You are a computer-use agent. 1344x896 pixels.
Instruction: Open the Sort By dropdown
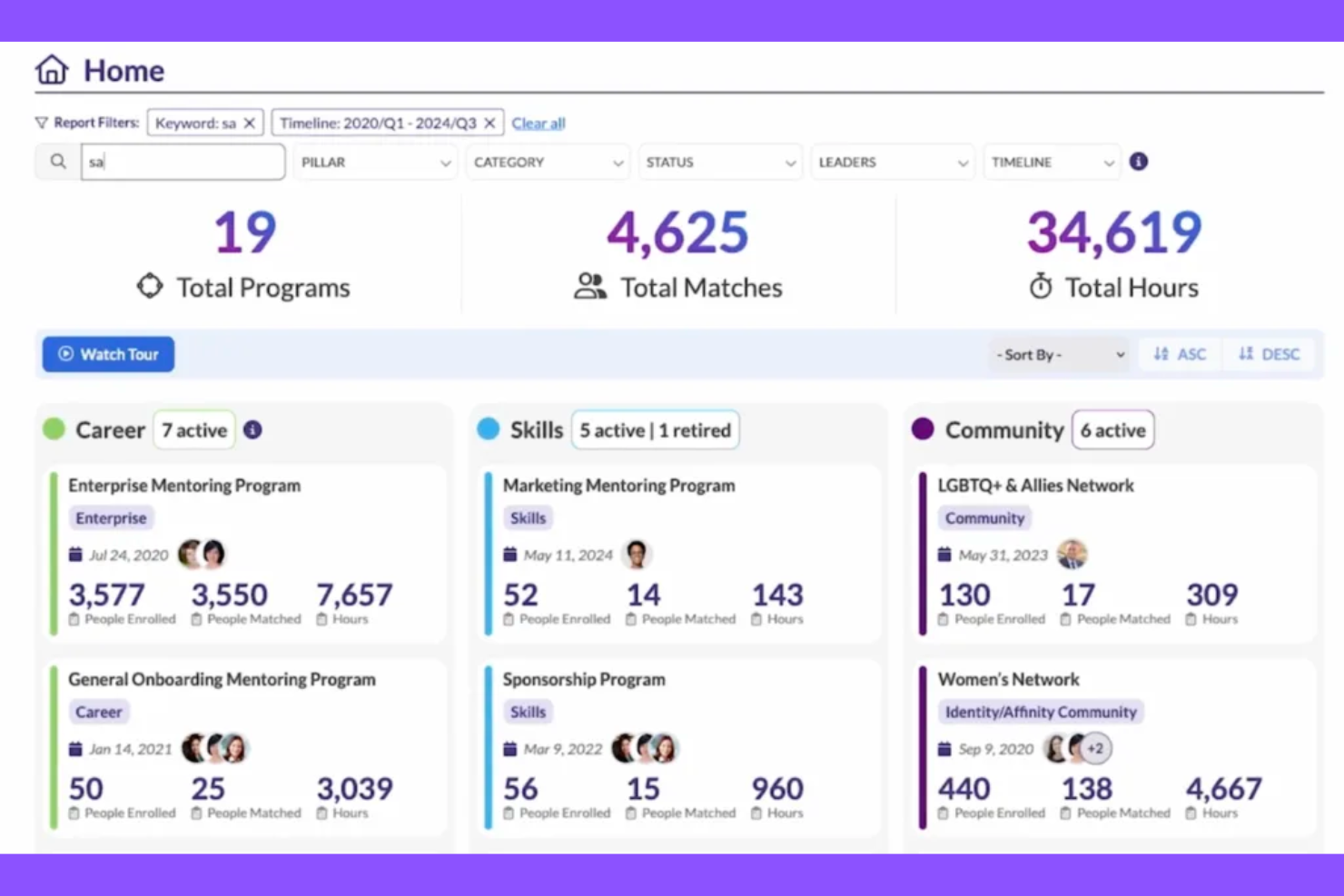click(x=1058, y=354)
